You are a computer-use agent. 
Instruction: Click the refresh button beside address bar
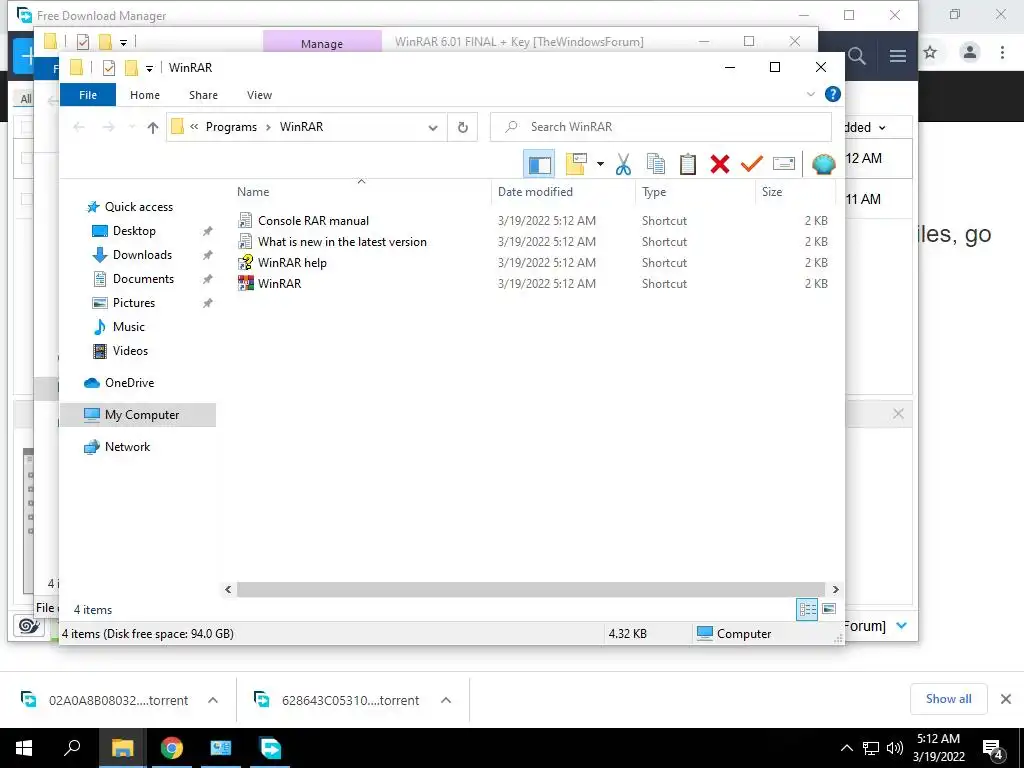point(462,127)
